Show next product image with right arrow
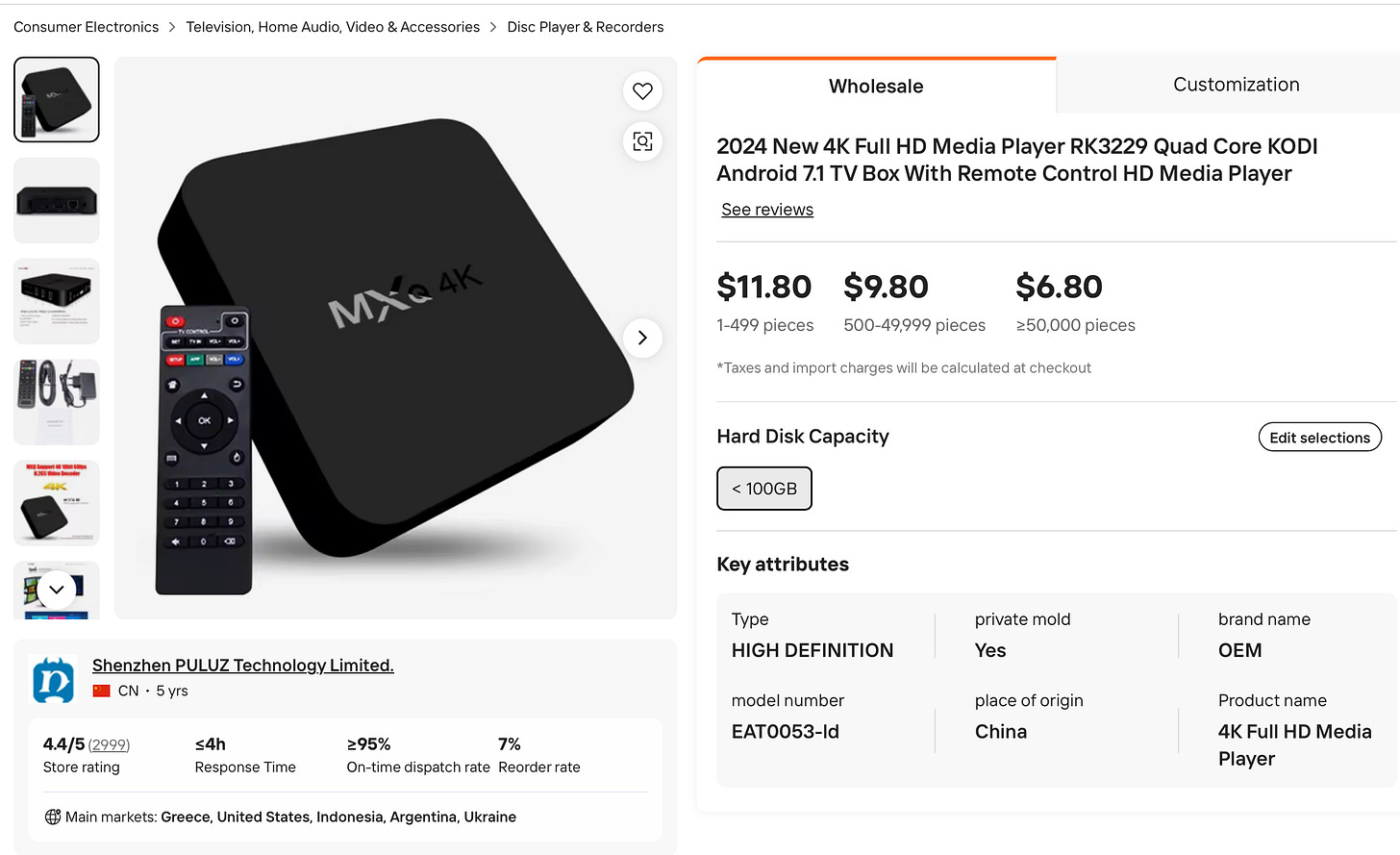Screen dimensions: 1400x855 tap(642, 338)
